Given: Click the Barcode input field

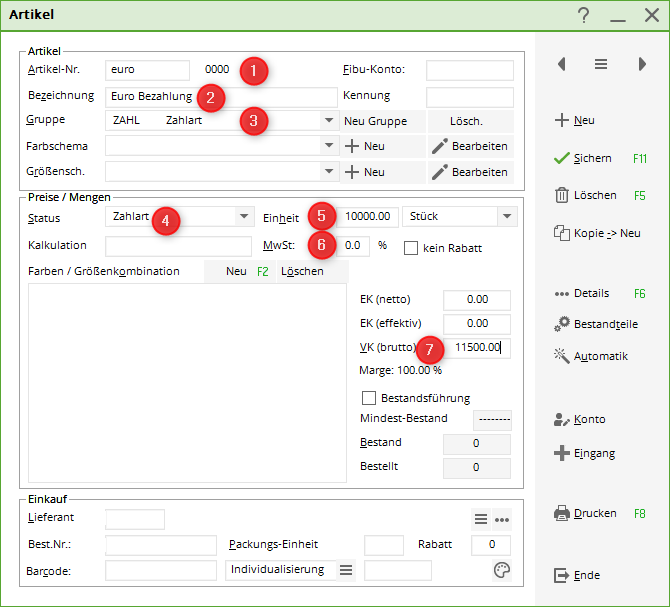Looking at the screenshot, I should [x=160, y=570].
